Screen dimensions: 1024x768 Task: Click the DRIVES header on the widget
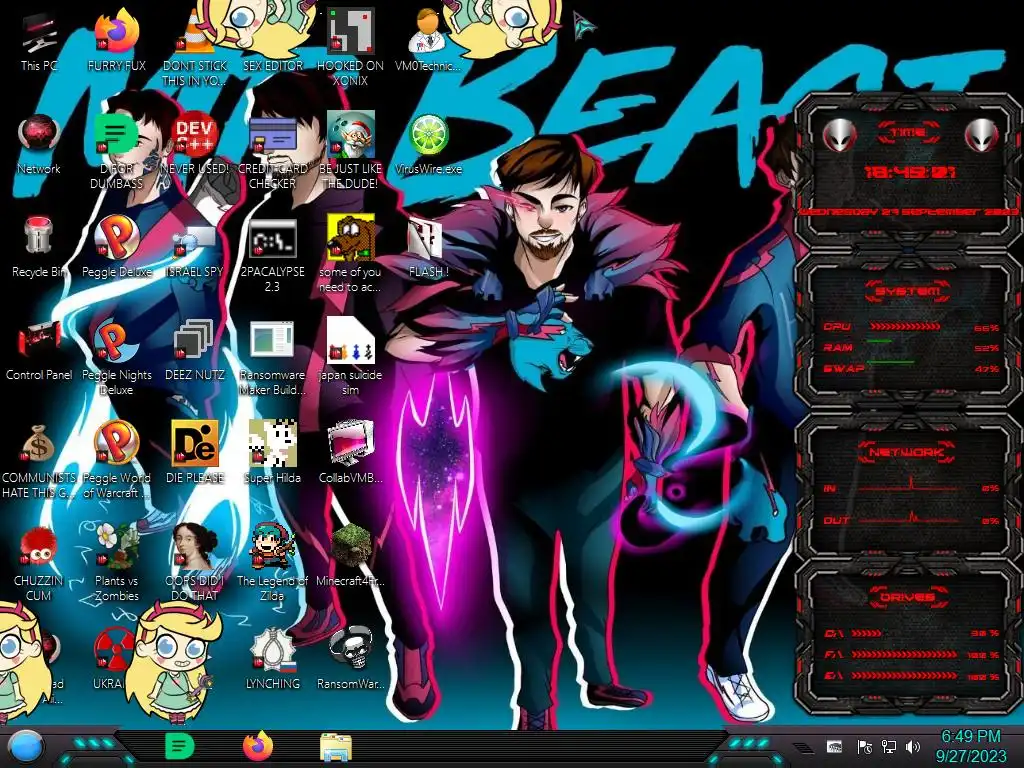tap(908, 598)
